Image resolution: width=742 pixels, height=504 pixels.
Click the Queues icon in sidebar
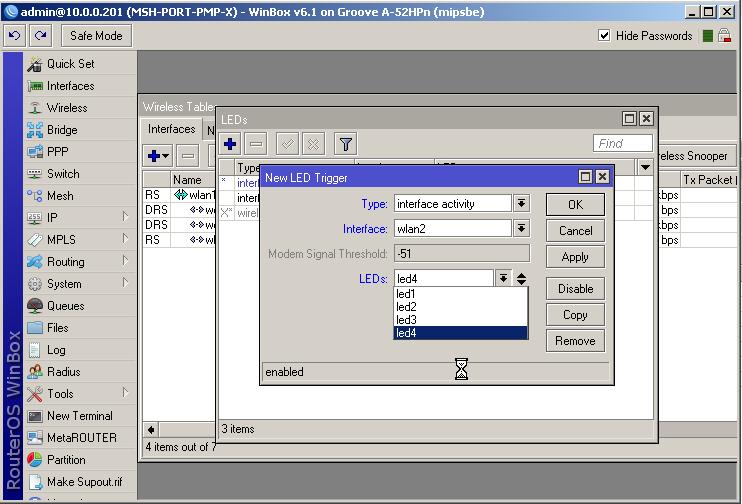(x=35, y=306)
